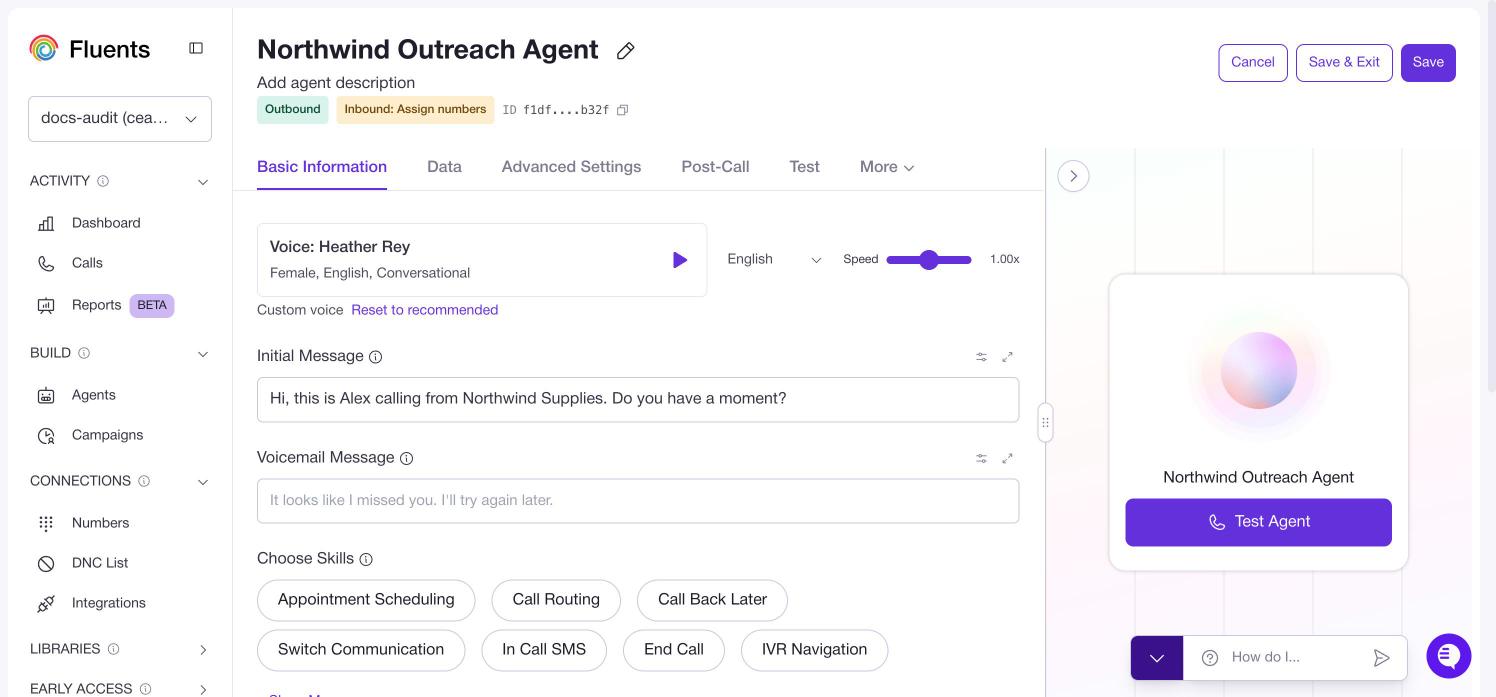Toggle Call Routing skill
The image size is (1496, 697).
click(x=556, y=600)
